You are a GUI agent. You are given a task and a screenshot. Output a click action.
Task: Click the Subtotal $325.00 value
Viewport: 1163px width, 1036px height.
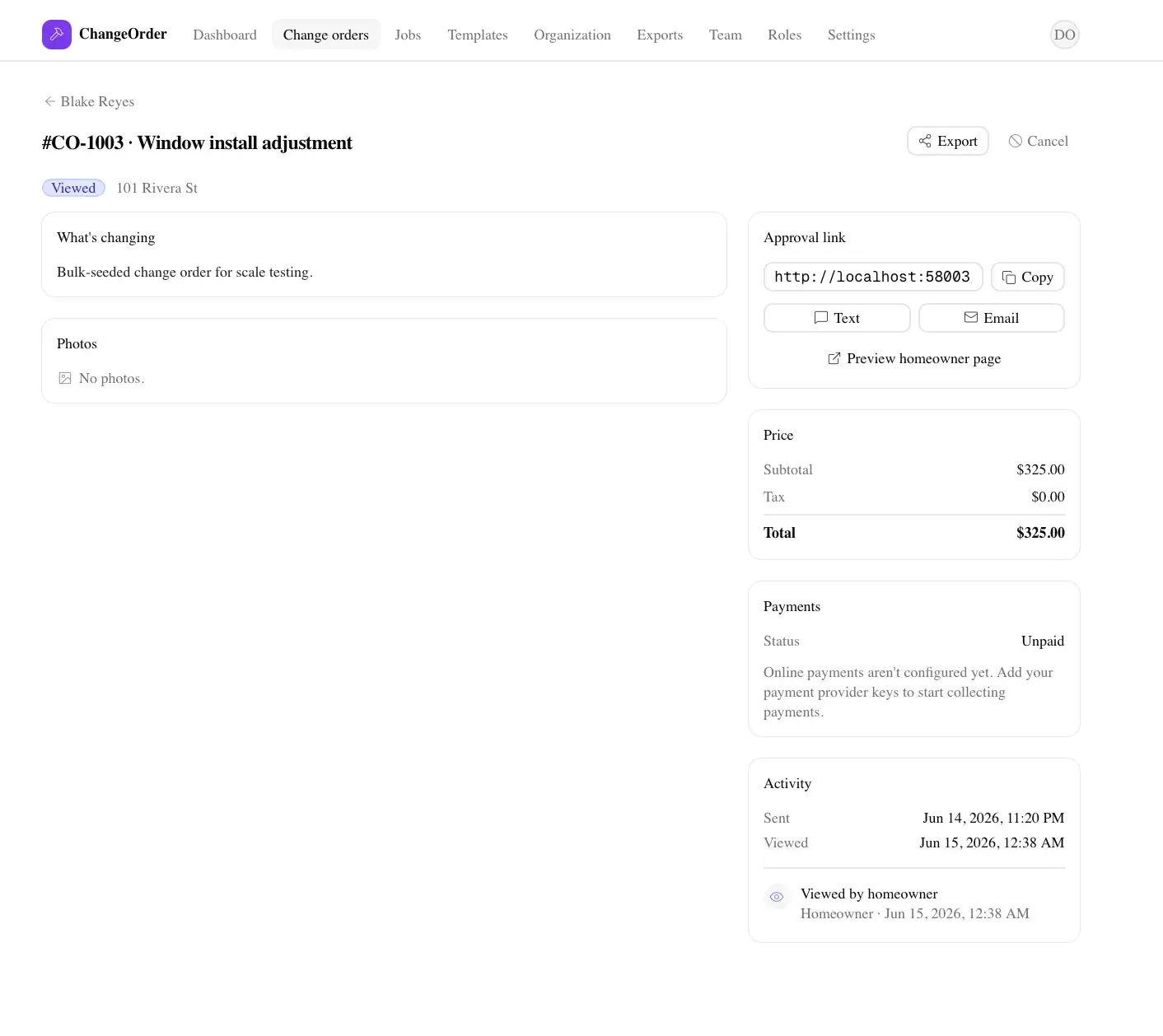[x=1040, y=469]
